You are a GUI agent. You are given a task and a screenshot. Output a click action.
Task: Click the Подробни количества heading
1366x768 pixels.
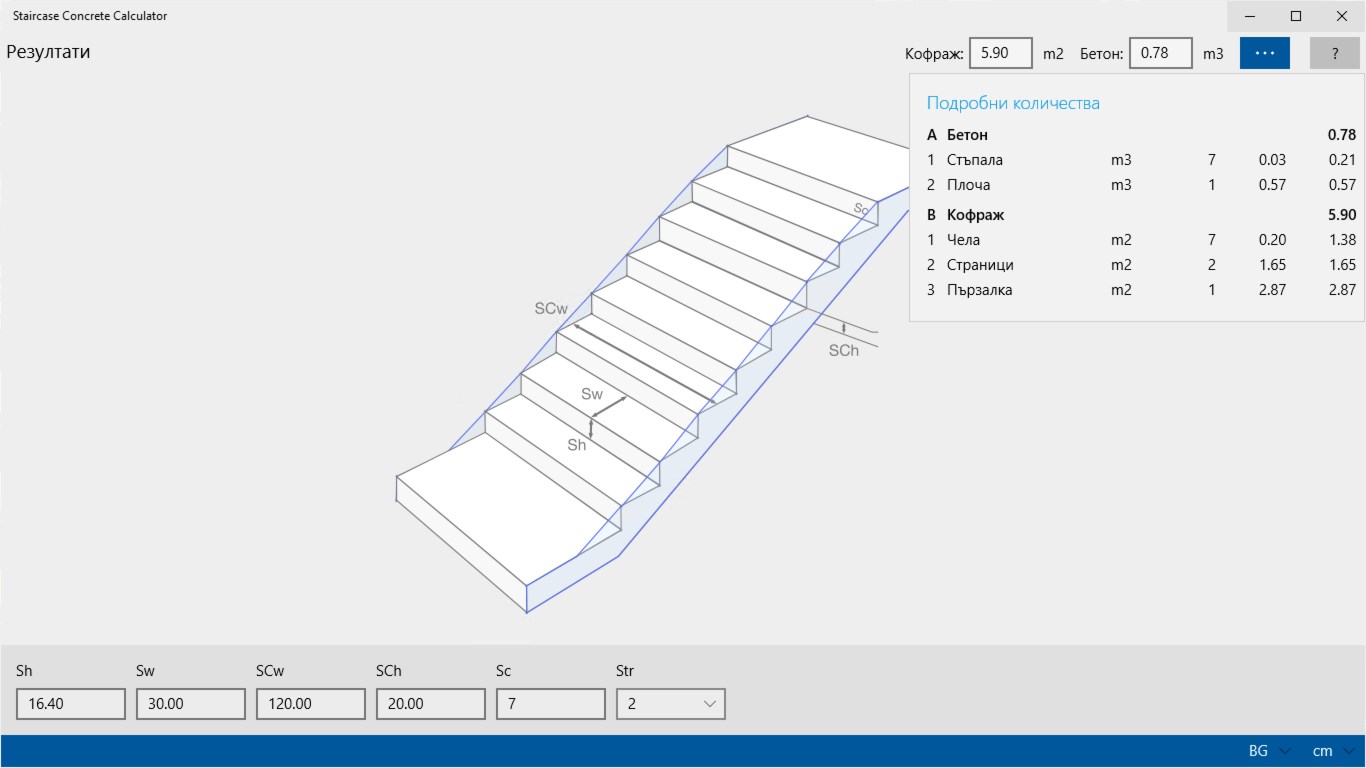tap(1014, 102)
